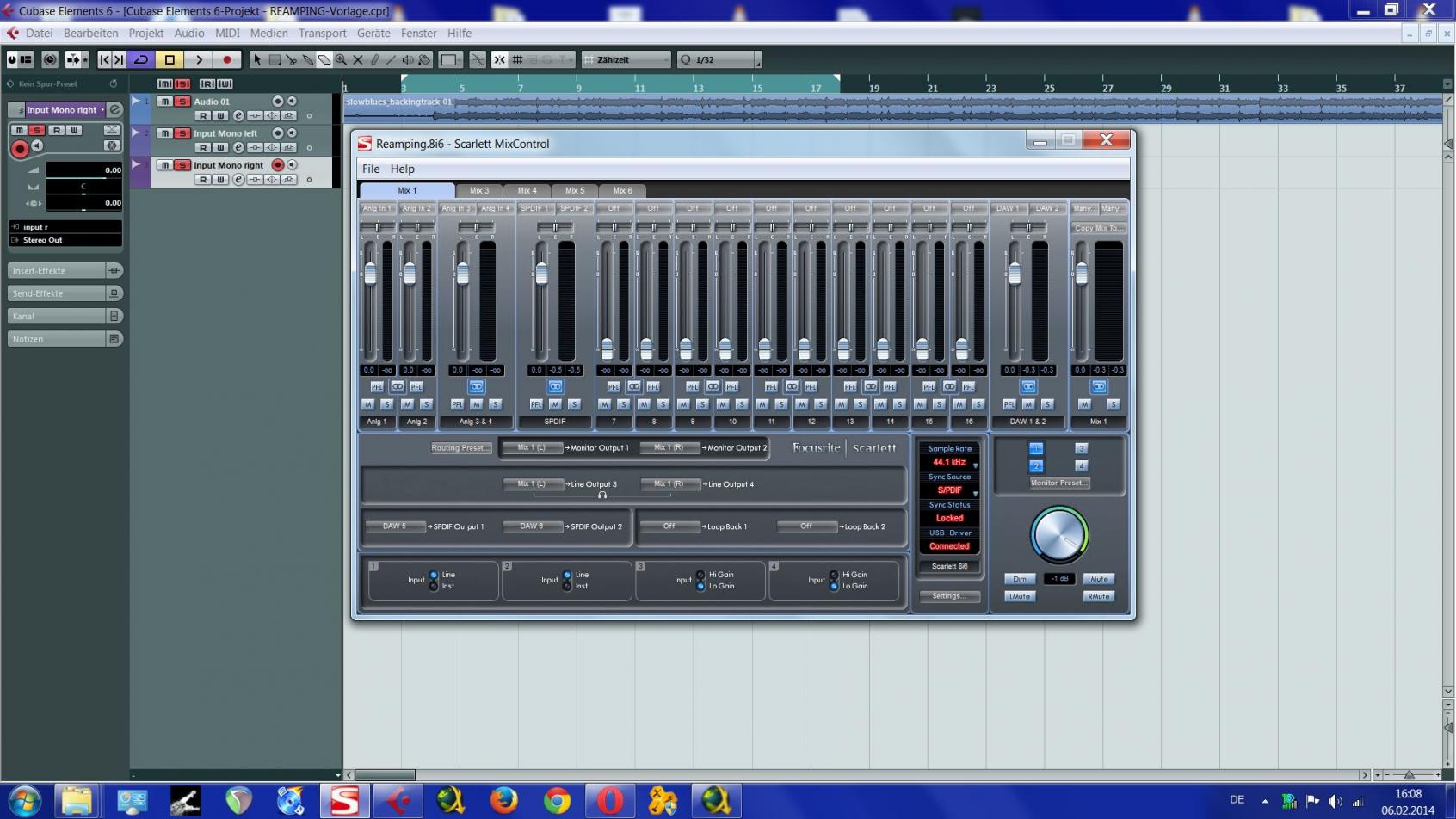The image size is (1456, 819).
Task: Select Inst for Input 1
Action: [434, 586]
